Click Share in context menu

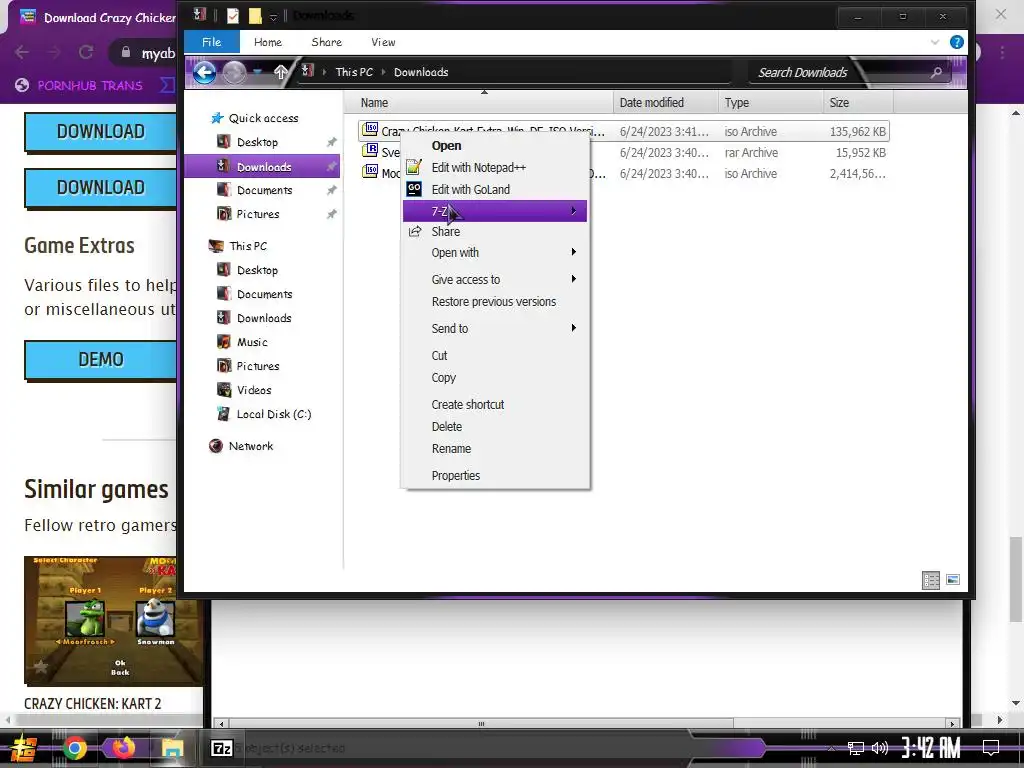[x=445, y=232]
